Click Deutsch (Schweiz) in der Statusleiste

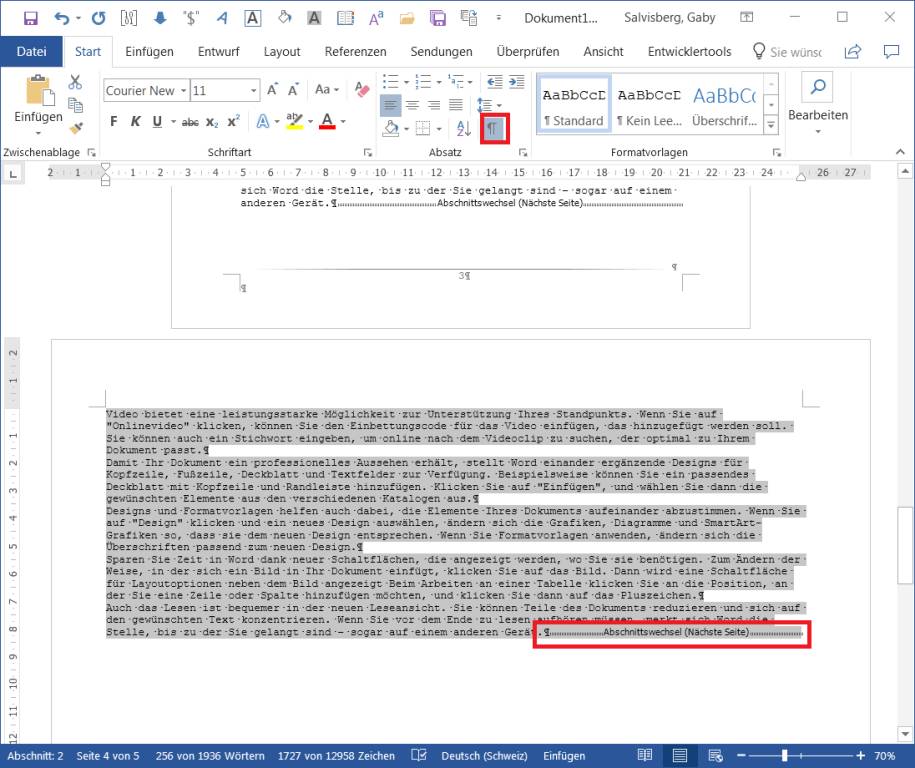[x=484, y=755]
